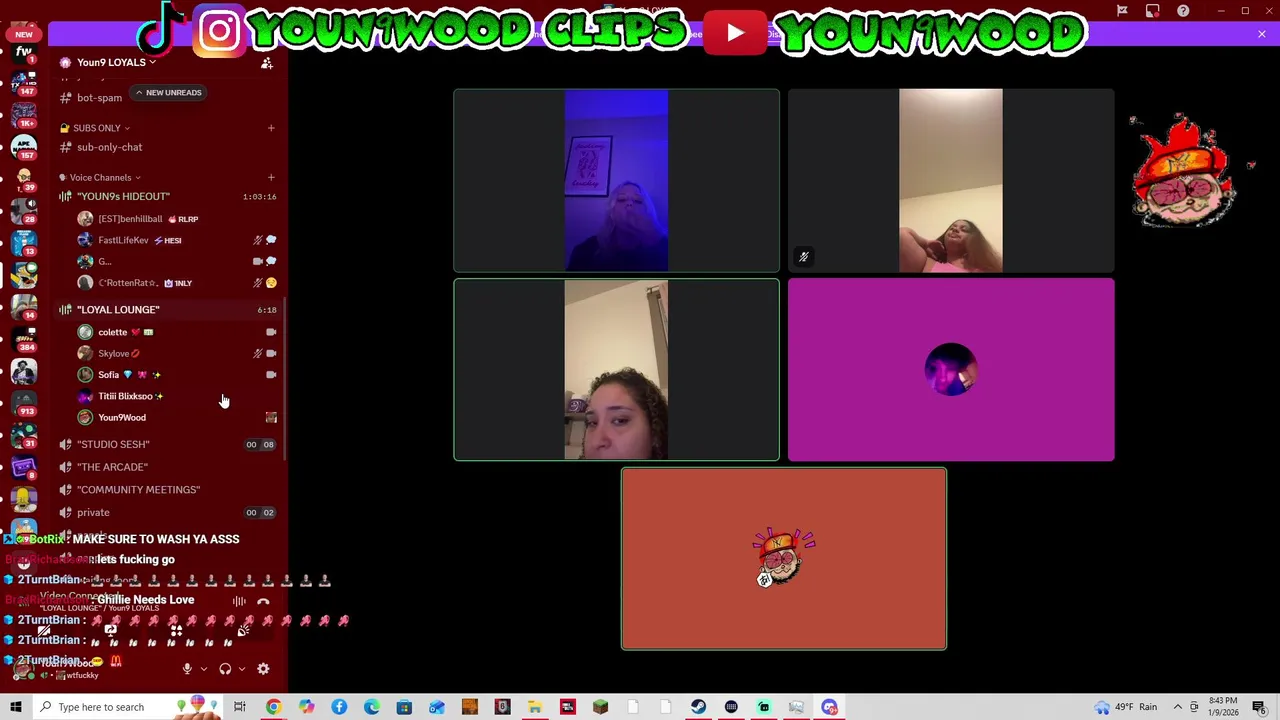Toggle microphone mute
This screenshot has height=720, width=1280.
click(187, 669)
